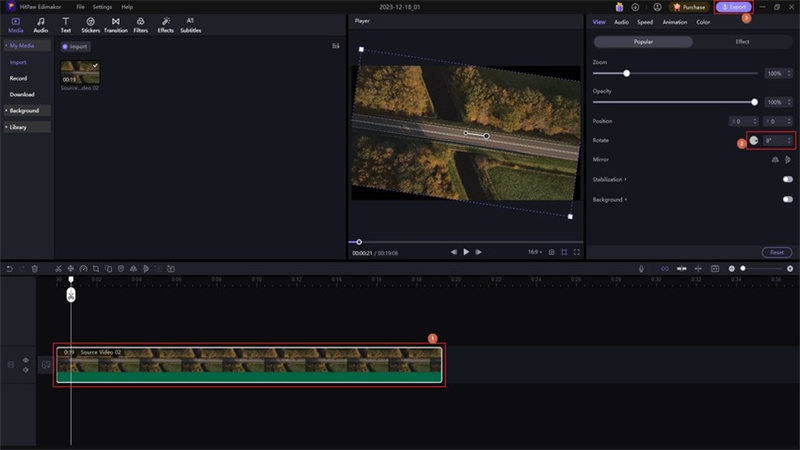
Task: Play the video in the player
Action: [x=466, y=252]
